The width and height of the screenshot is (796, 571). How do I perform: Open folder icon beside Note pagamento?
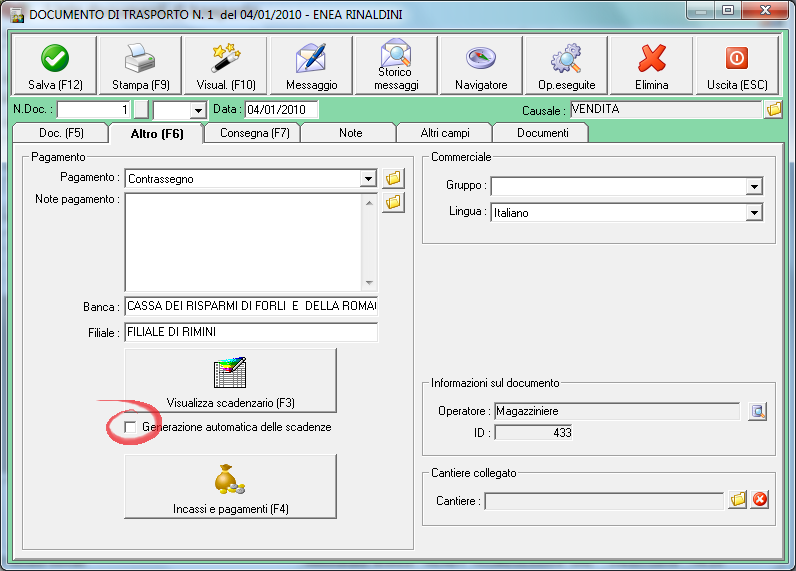click(x=393, y=203)
